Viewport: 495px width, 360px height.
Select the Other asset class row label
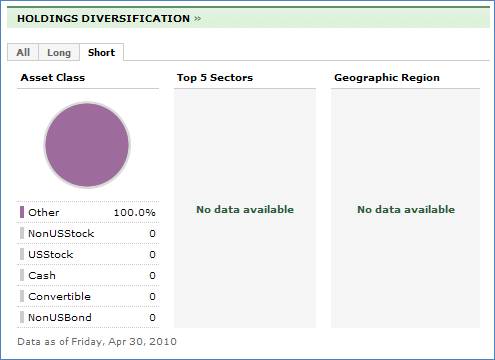pos(44,212)
